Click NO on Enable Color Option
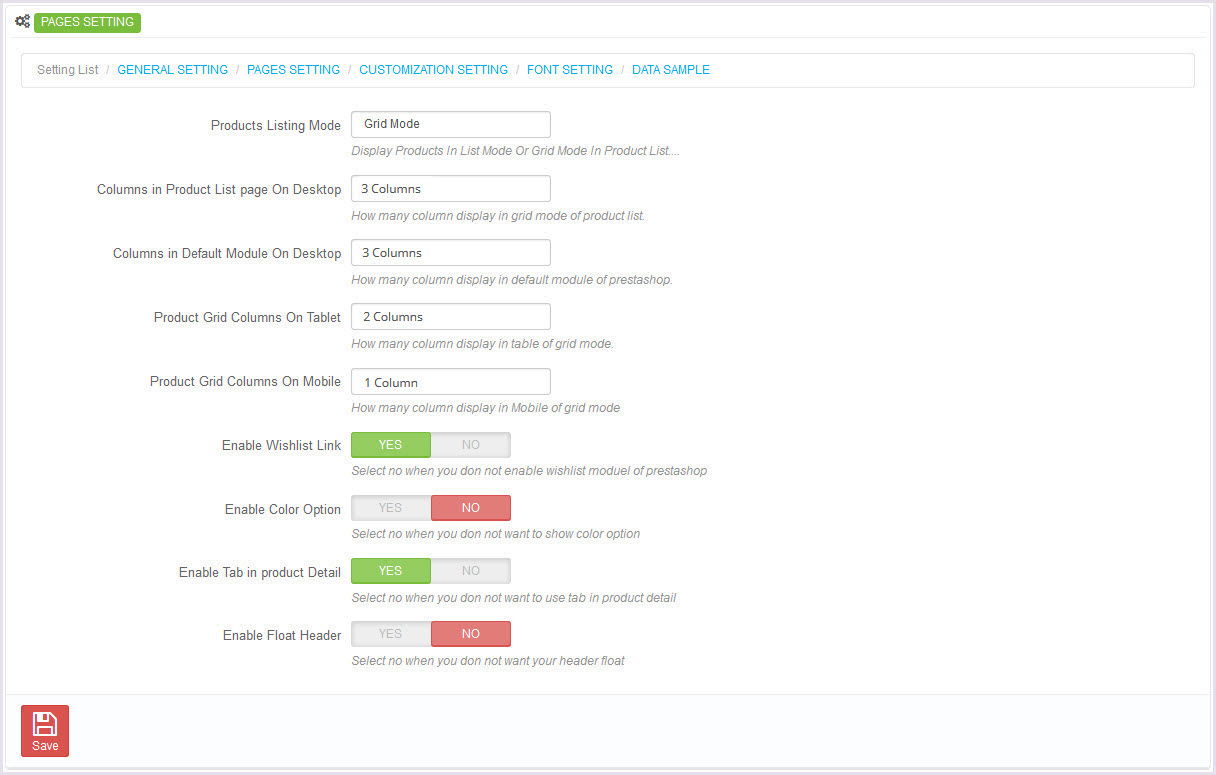 tap(470, 508)
